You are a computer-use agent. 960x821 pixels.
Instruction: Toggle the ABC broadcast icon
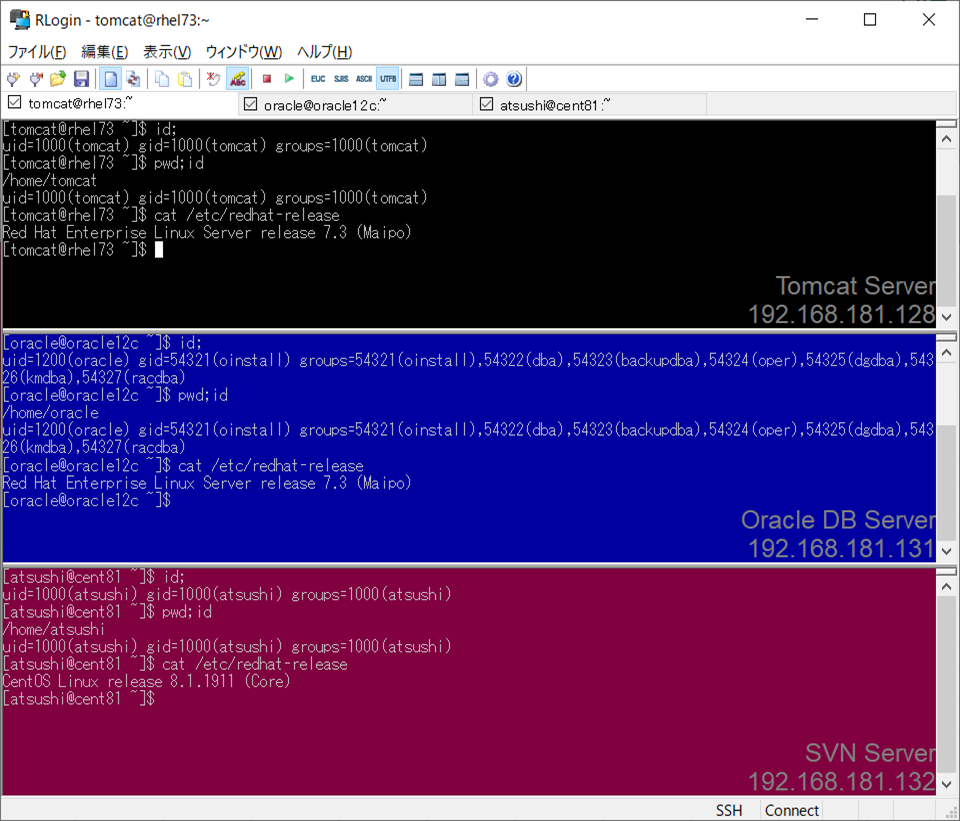pos(238,79)
